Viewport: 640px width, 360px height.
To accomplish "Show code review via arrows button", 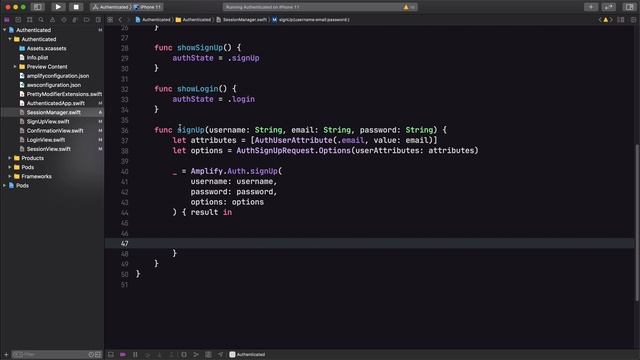I will [609, 7].
